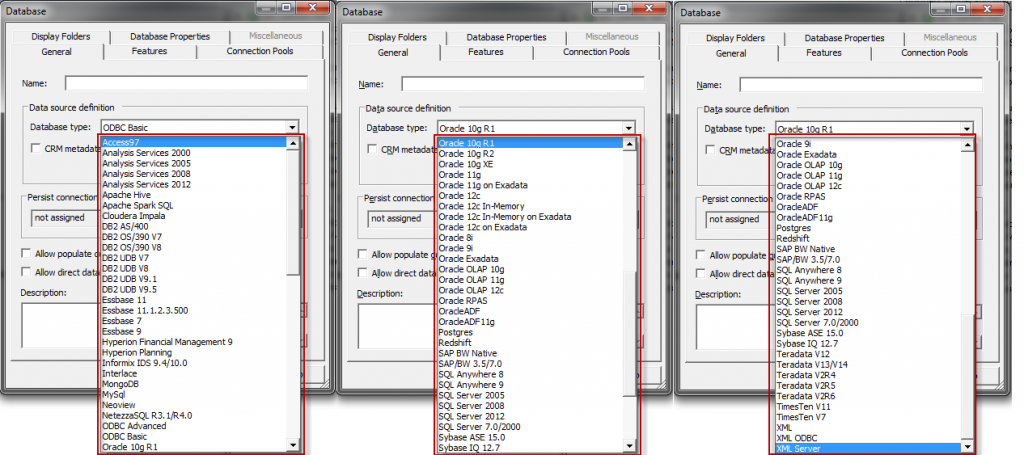1024x455 pixels.
Task: Select TimesTen V11 option
Action: (x=869, y=406)
